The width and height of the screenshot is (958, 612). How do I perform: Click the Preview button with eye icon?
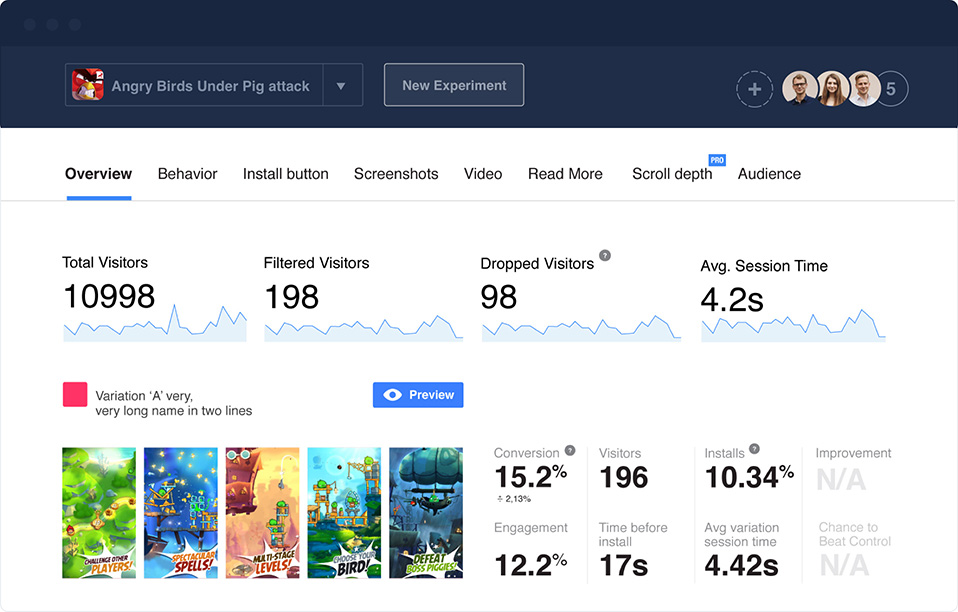click(418, 395)
